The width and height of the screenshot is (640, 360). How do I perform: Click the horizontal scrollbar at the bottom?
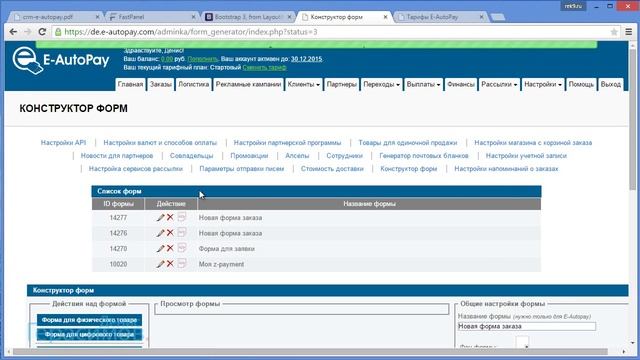point(310,351)
